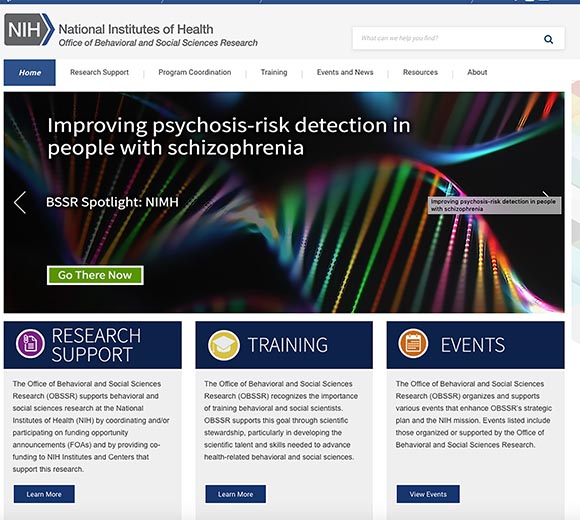580x520 pixels.
Task: Click the psychosis-risk detection headline
Action: (x=229, y=136)
